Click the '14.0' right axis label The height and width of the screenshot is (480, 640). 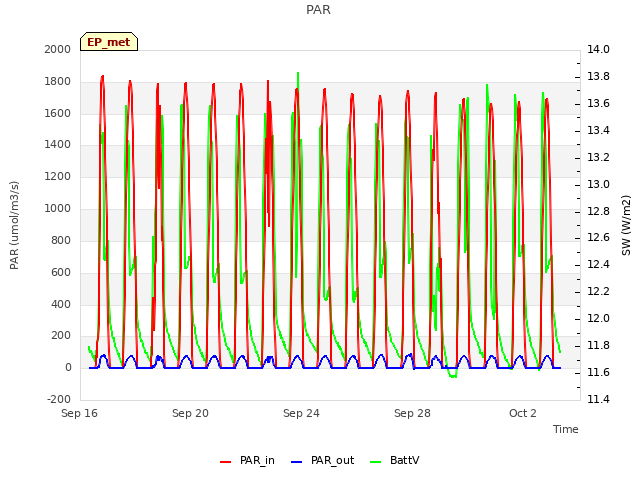tap(598, 49)
